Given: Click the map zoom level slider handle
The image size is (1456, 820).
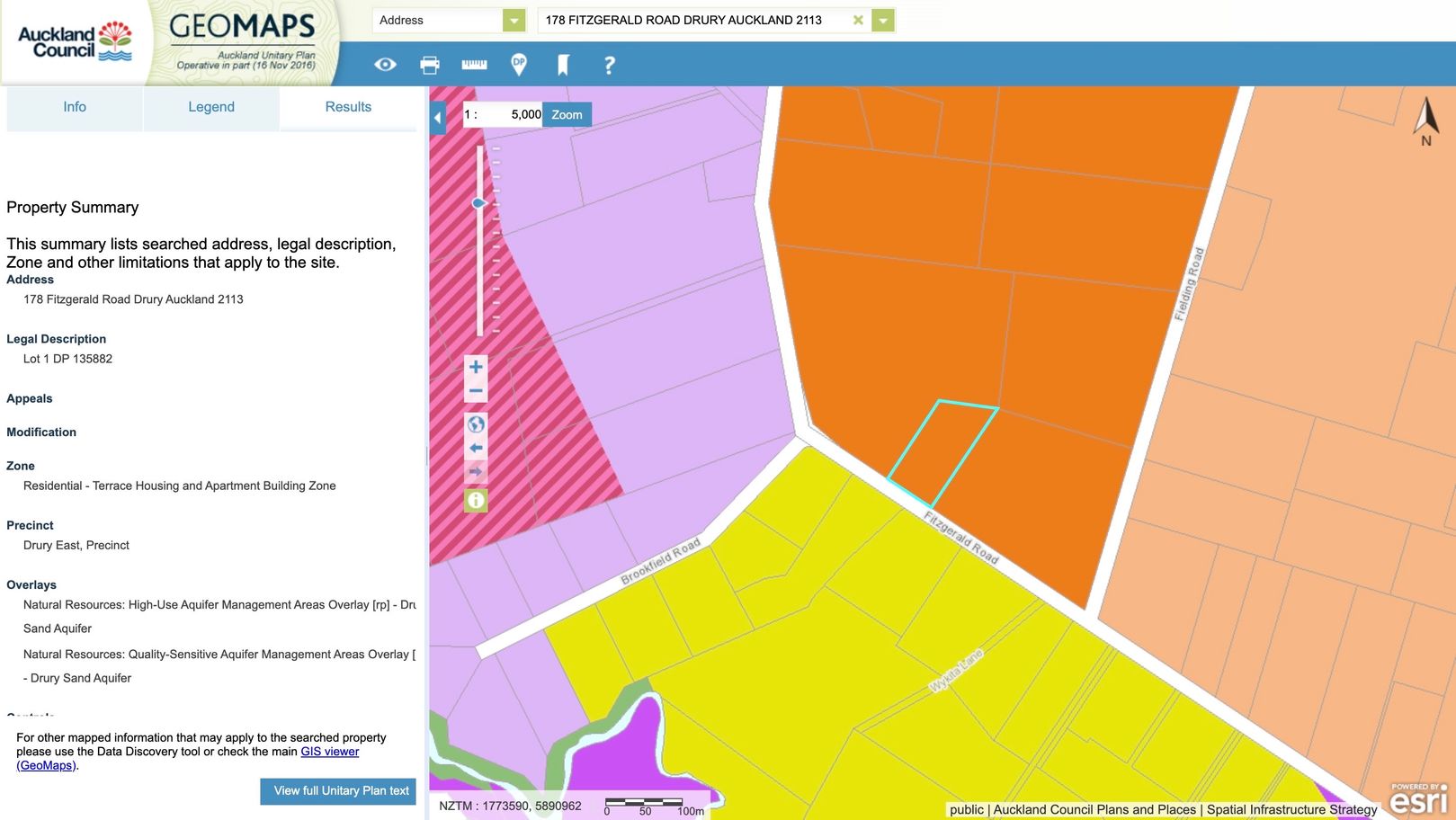Looking at the screenshot, I should tap(479, 203).
